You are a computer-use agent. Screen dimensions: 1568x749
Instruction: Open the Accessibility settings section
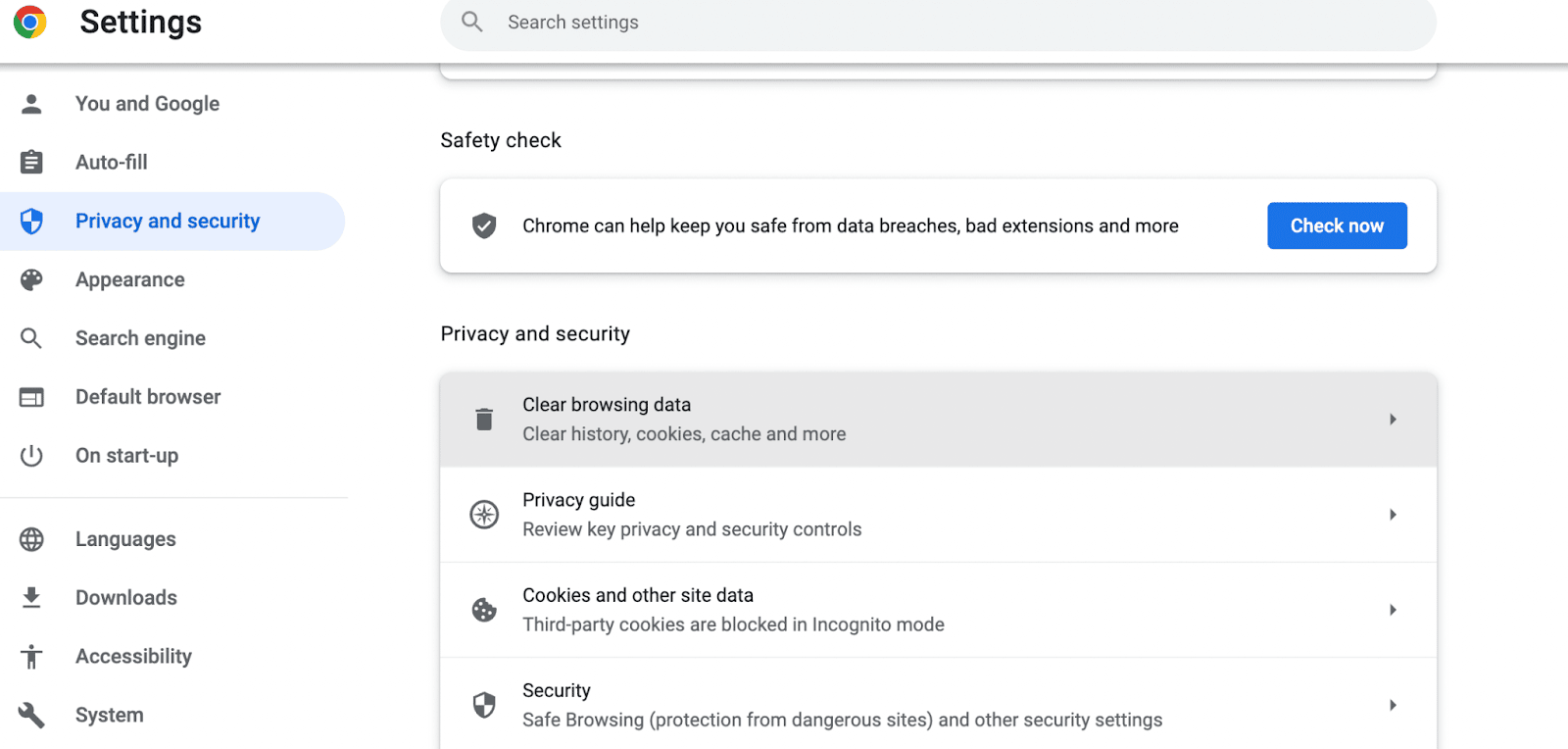(133, 656)
